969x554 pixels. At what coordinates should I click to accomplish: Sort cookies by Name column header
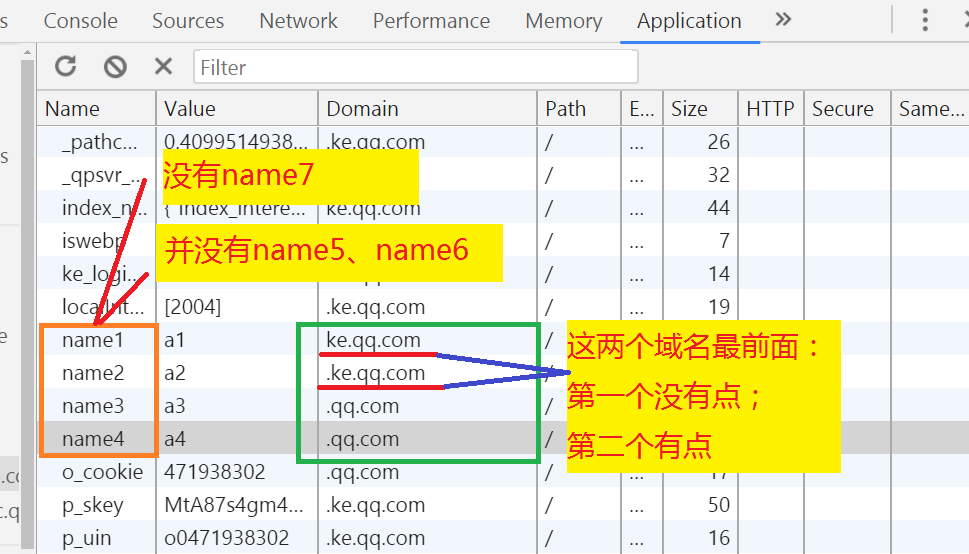coord(73,109)
